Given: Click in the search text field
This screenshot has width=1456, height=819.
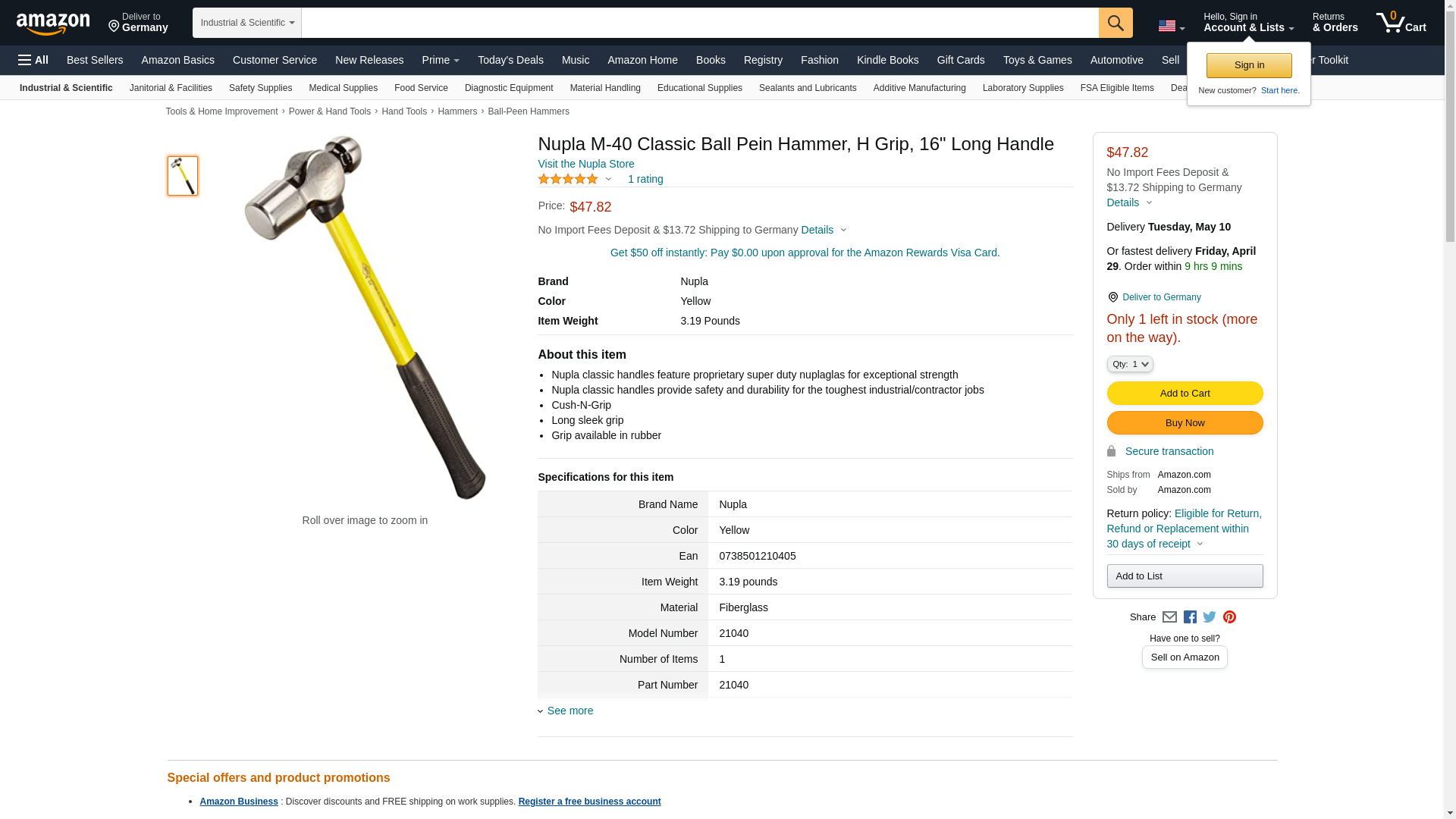Looking at the screenshot, I should pos(700,23).
